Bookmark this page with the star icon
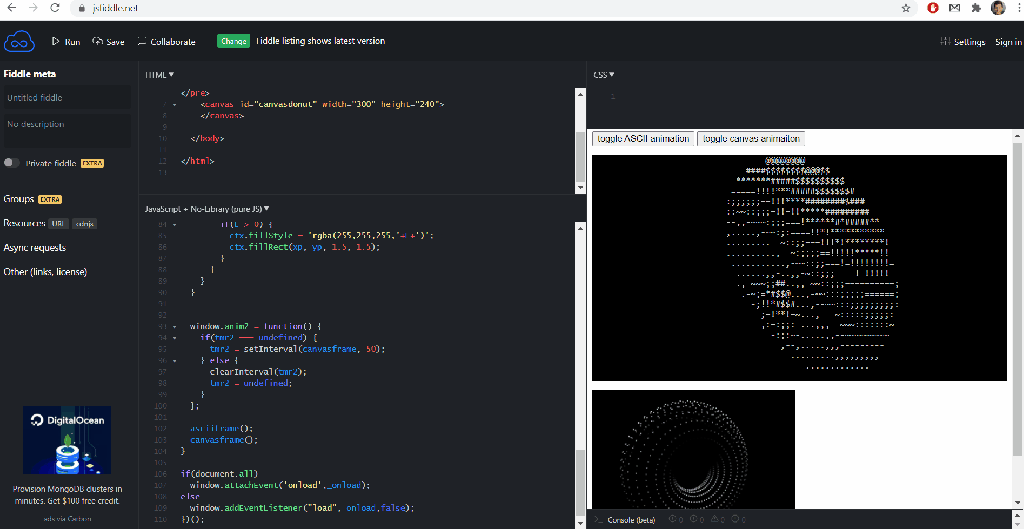Image resolution: width=1024 pixels, height=529 pixels. pos(905,8)
